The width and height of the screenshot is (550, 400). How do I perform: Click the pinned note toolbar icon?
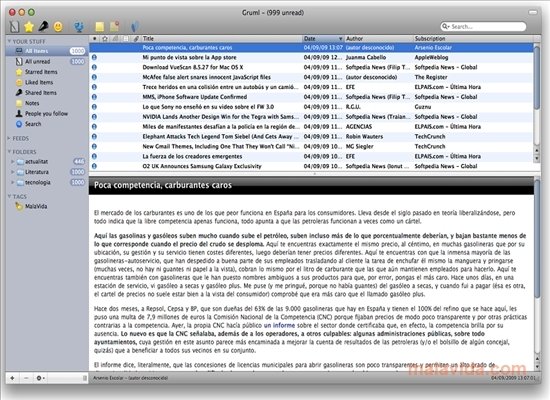115,26
